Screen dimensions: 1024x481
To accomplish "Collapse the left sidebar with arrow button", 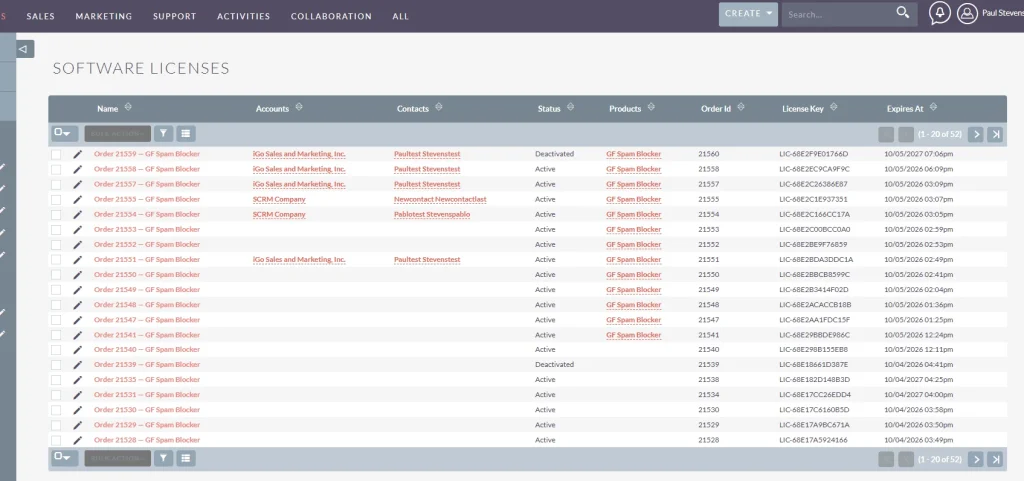I will [x=25, y=48].
